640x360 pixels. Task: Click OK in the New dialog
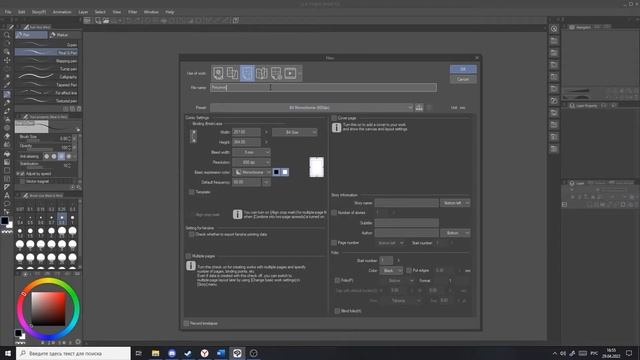(x=463, y=69)
